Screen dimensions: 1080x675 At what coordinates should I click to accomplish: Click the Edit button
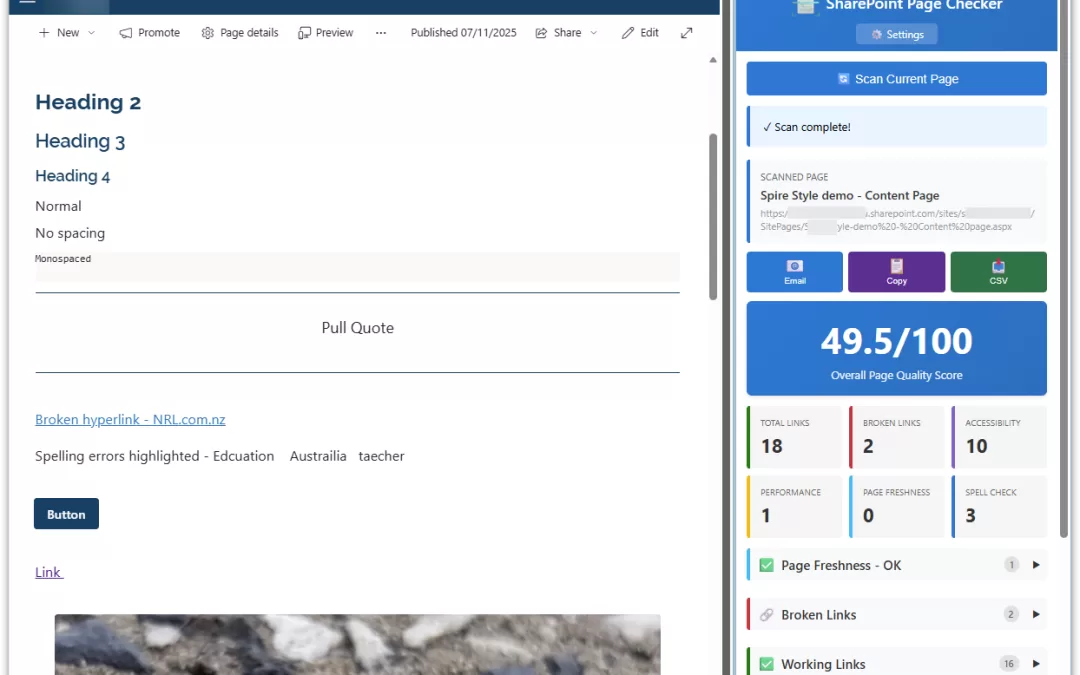(x=639, y=32)
